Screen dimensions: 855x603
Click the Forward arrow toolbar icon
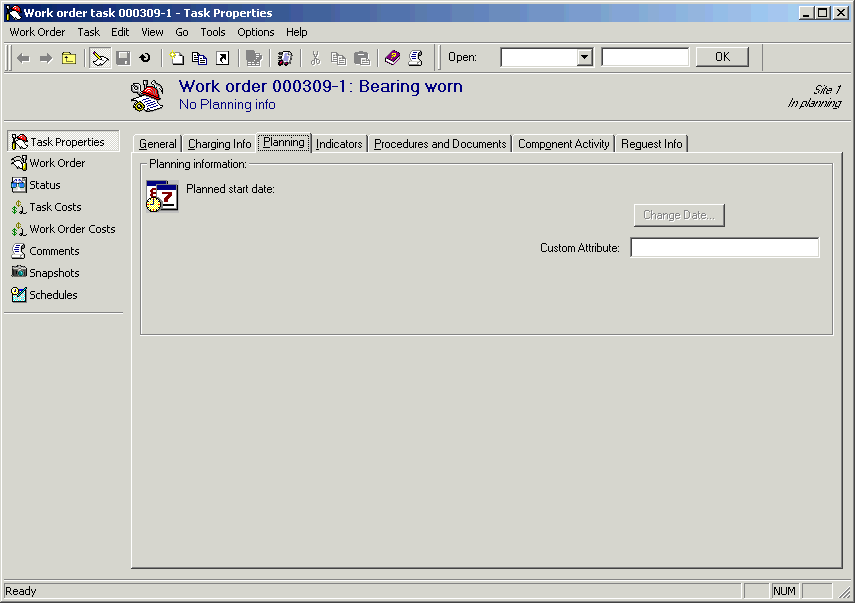click(x=46, y=58)
